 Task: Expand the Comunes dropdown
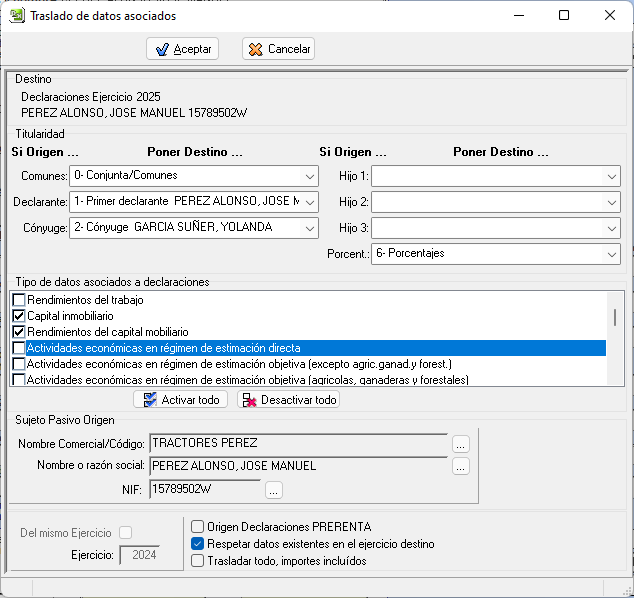pyautogui.click(x=309, y=176)
